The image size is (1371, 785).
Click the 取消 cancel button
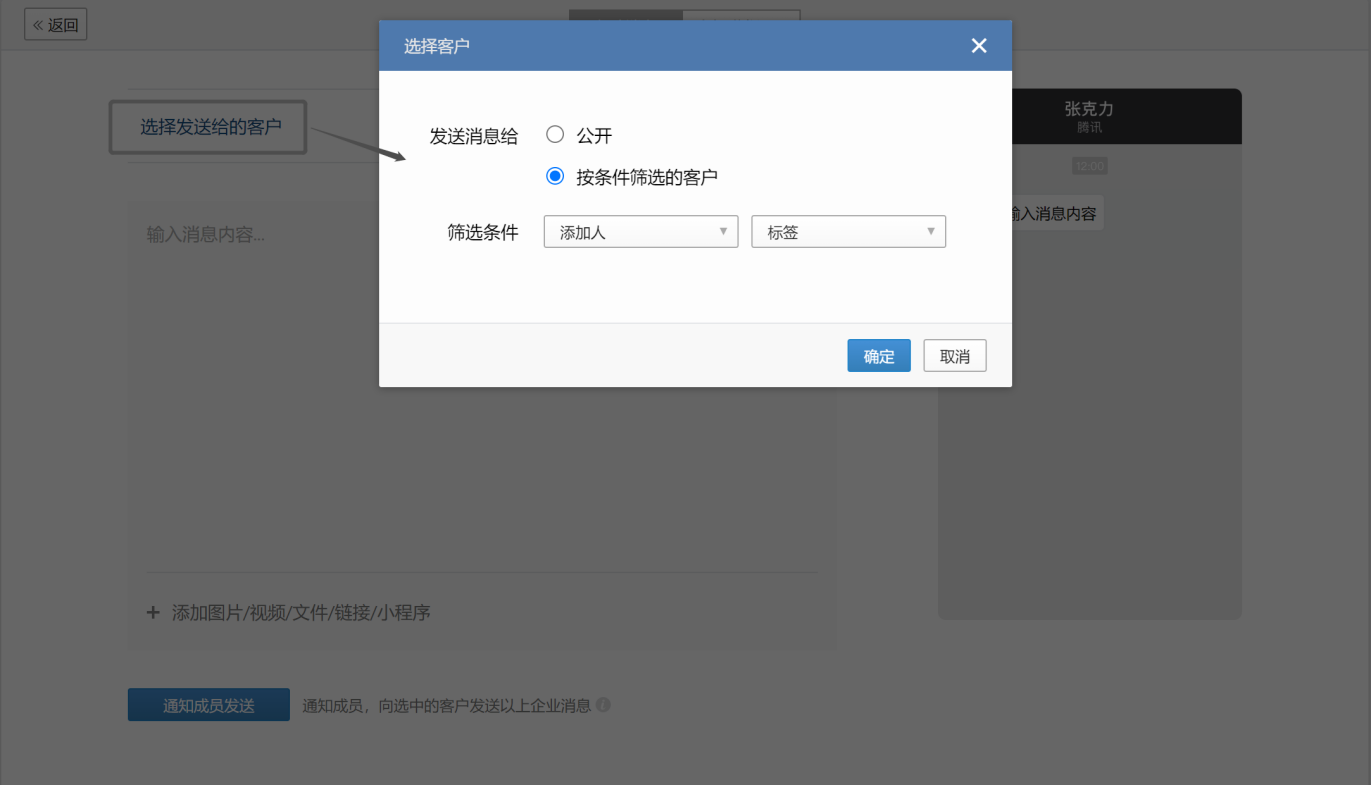coord(954,355)
